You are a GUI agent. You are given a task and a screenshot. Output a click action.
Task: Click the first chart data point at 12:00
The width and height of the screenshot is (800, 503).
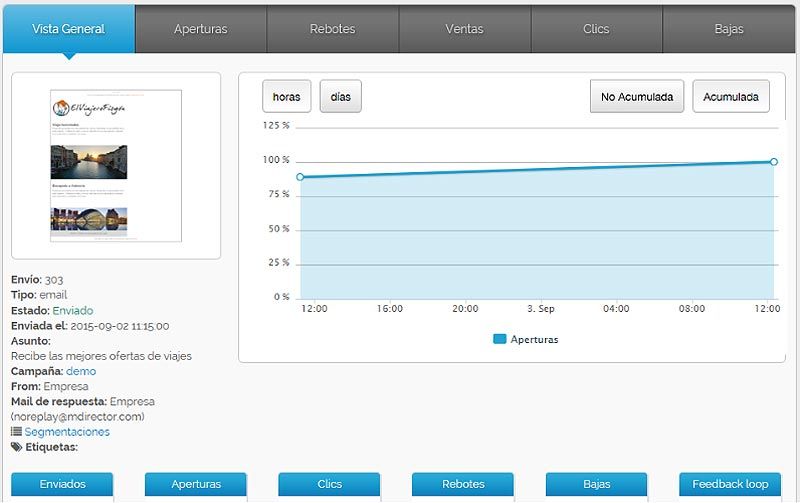point(300,177)
